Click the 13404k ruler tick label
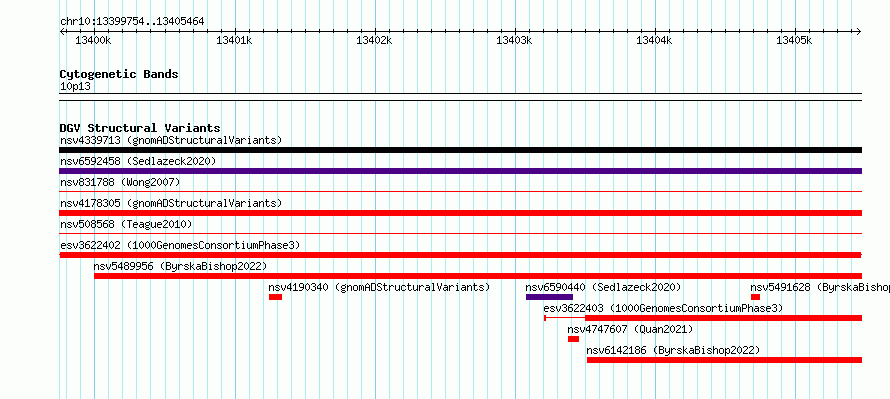 click(x=654, y=40)
